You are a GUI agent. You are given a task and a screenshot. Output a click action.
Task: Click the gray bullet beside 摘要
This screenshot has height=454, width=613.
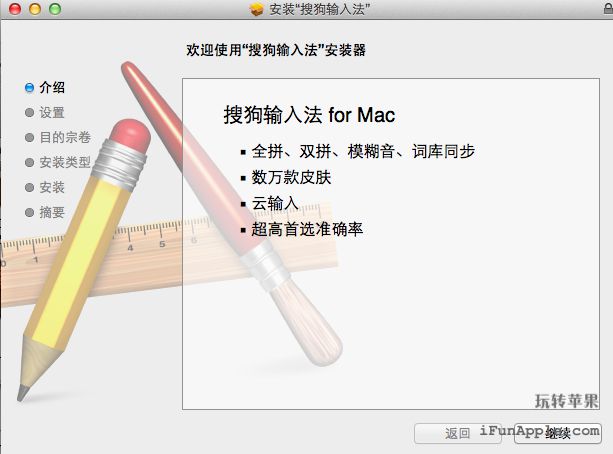pyautogui.click(x=29, y=212)
